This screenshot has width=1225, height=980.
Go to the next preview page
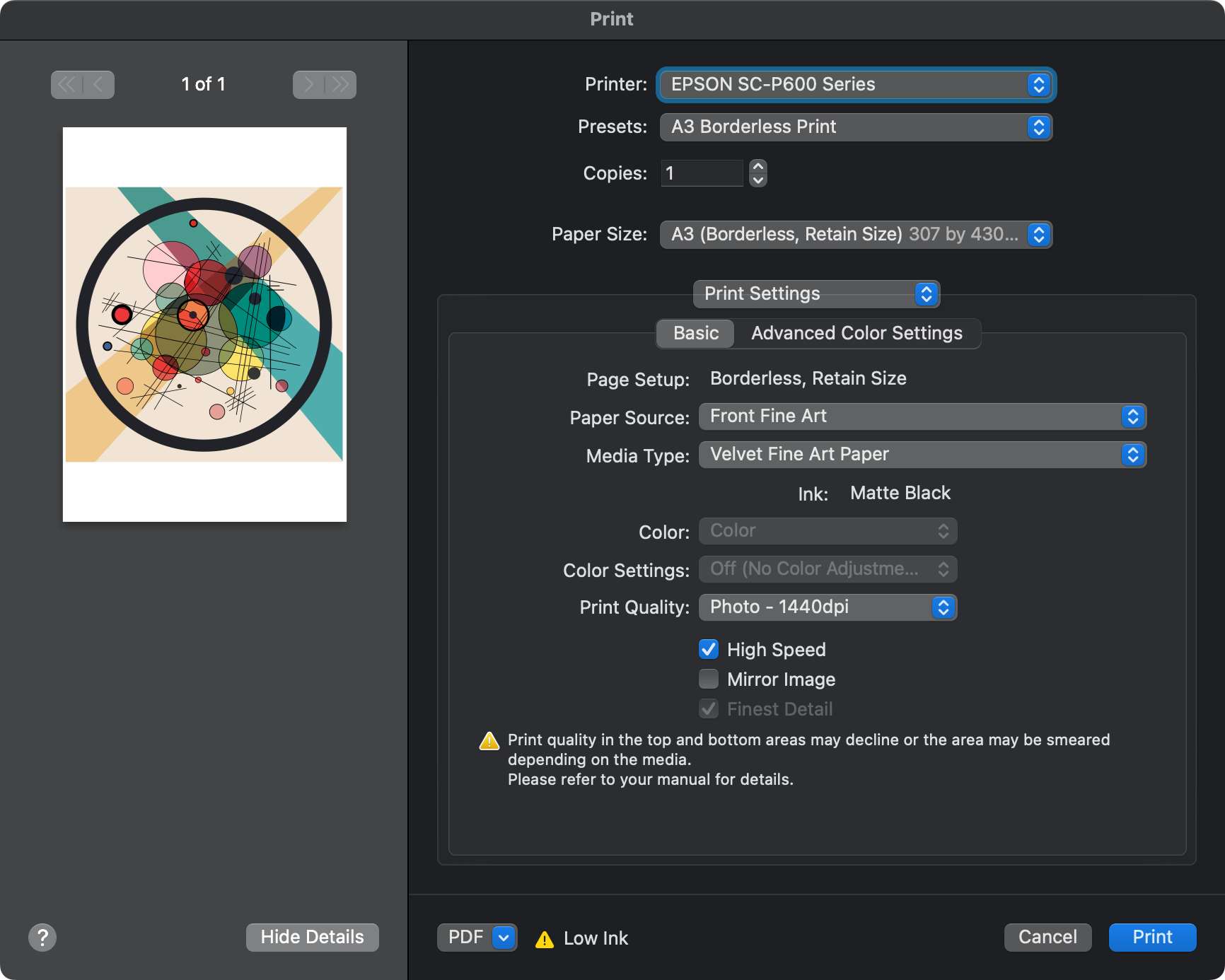309,85
